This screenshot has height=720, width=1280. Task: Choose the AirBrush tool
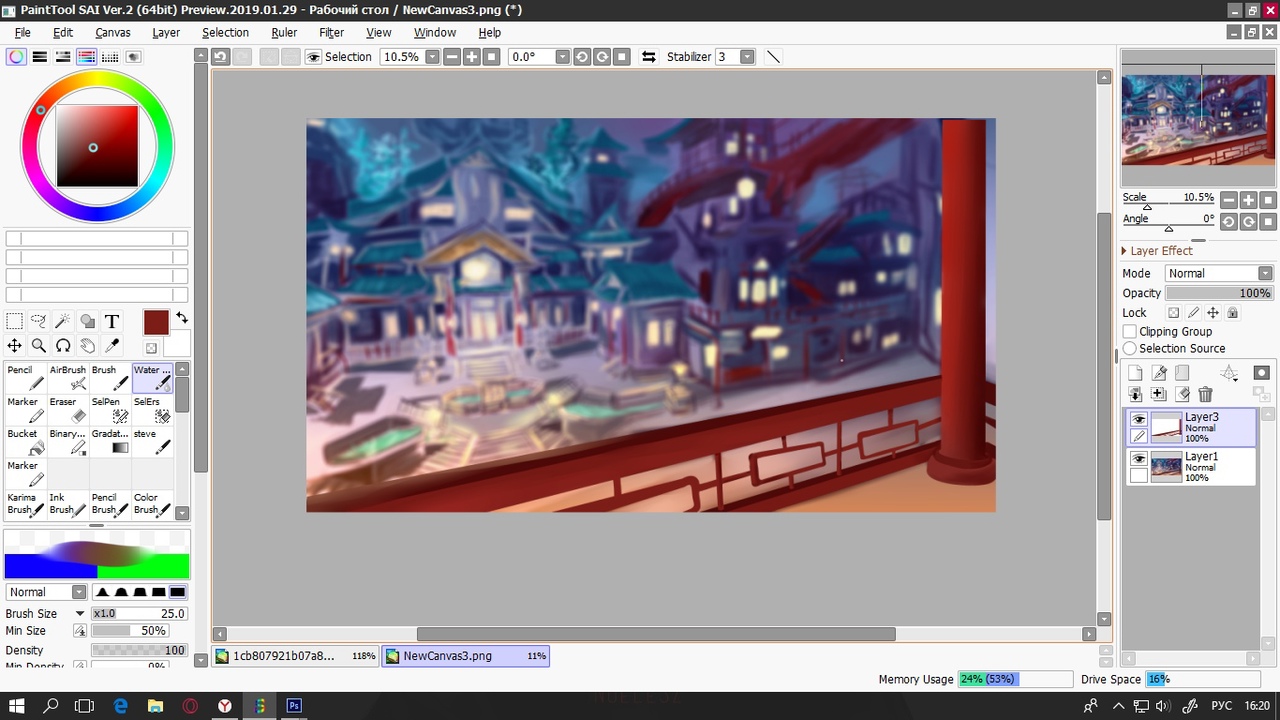click(68, 378)
